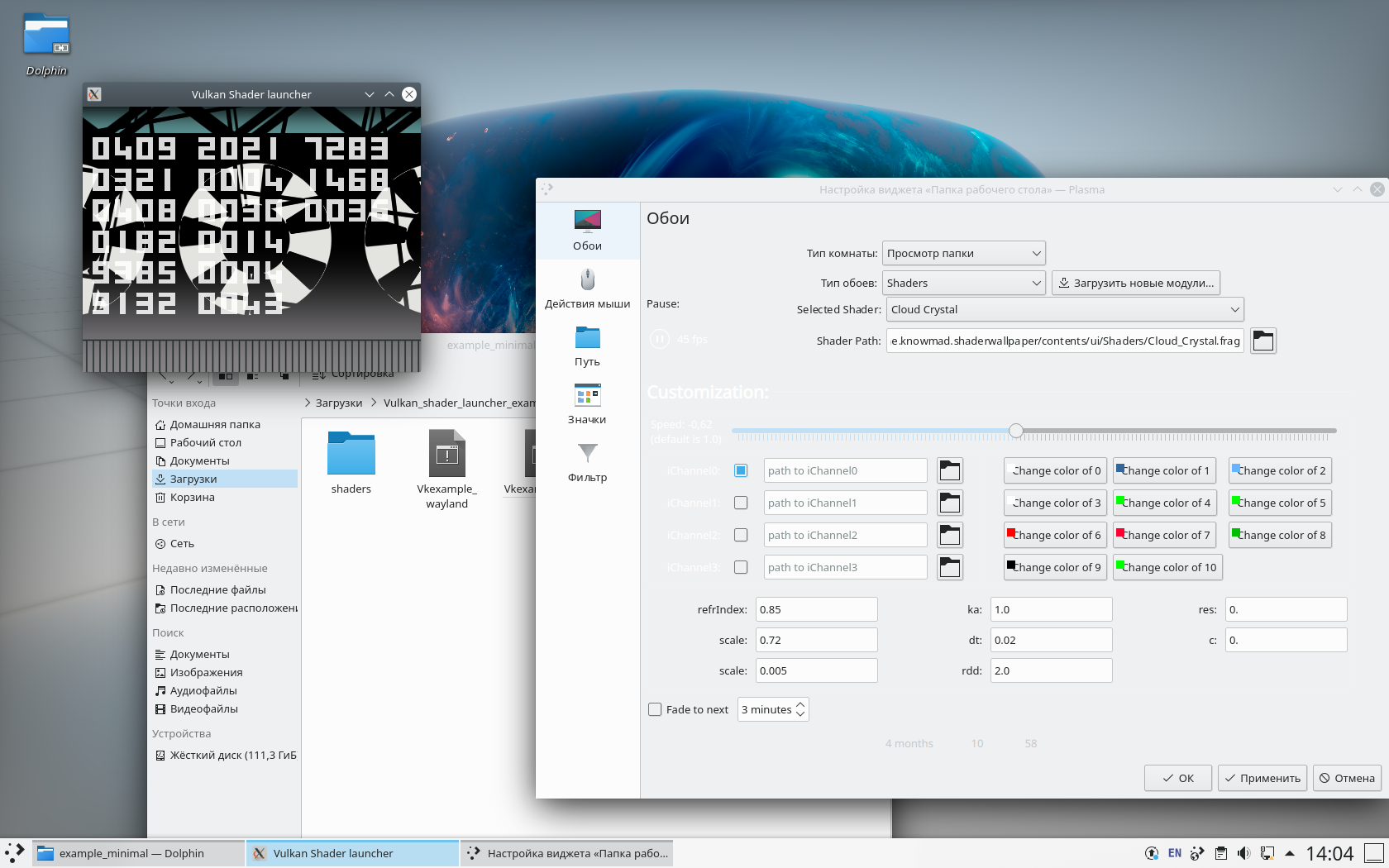Screen dimensions: 1389x868
Task: Click the Vulkan Shader launcher X11 window icon
Action: click(94, 94)
